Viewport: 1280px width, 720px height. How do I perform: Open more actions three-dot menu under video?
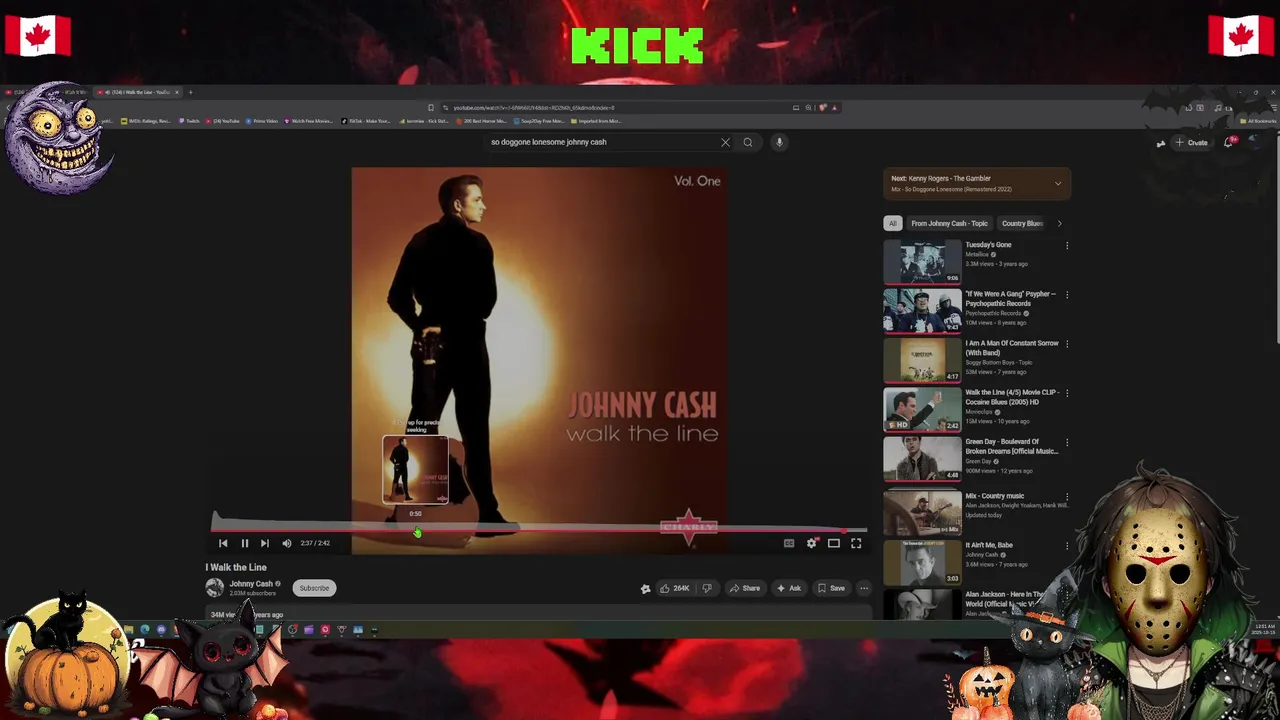point(864,588)
